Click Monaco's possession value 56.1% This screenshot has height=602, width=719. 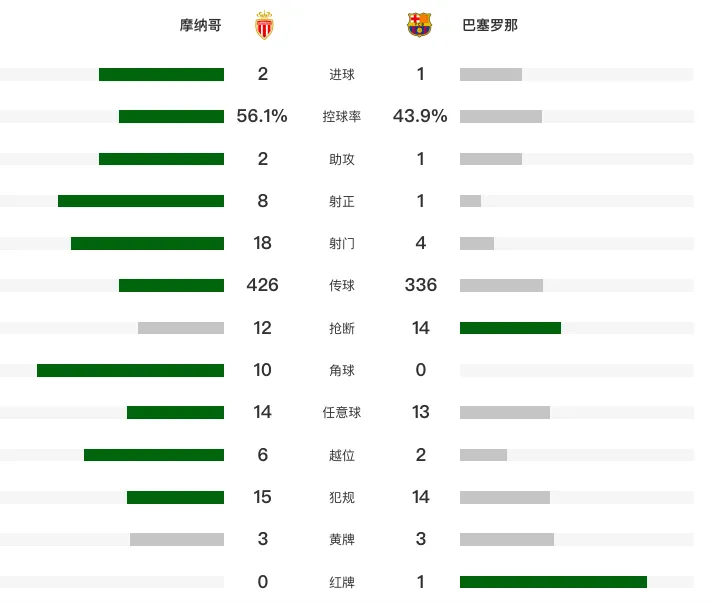[262, 116]
